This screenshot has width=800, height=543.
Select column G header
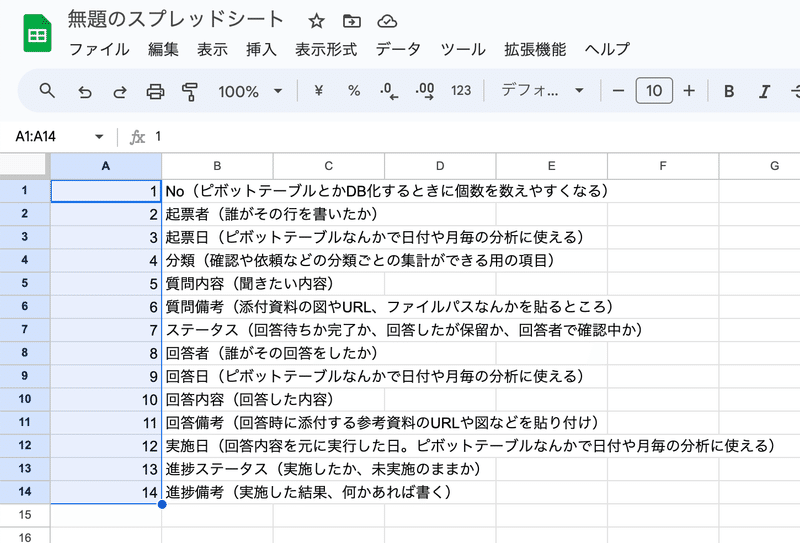760,166
